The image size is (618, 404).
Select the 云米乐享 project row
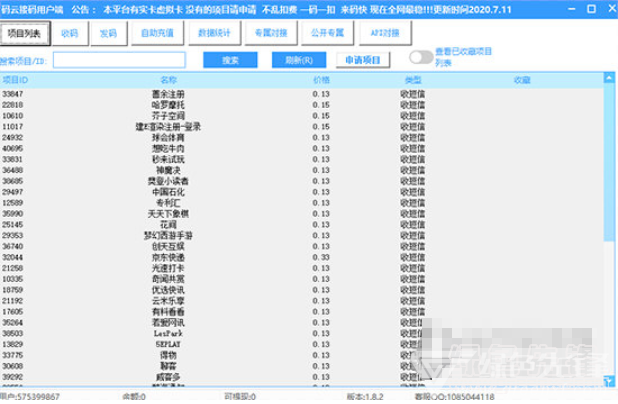click(302, 301)
